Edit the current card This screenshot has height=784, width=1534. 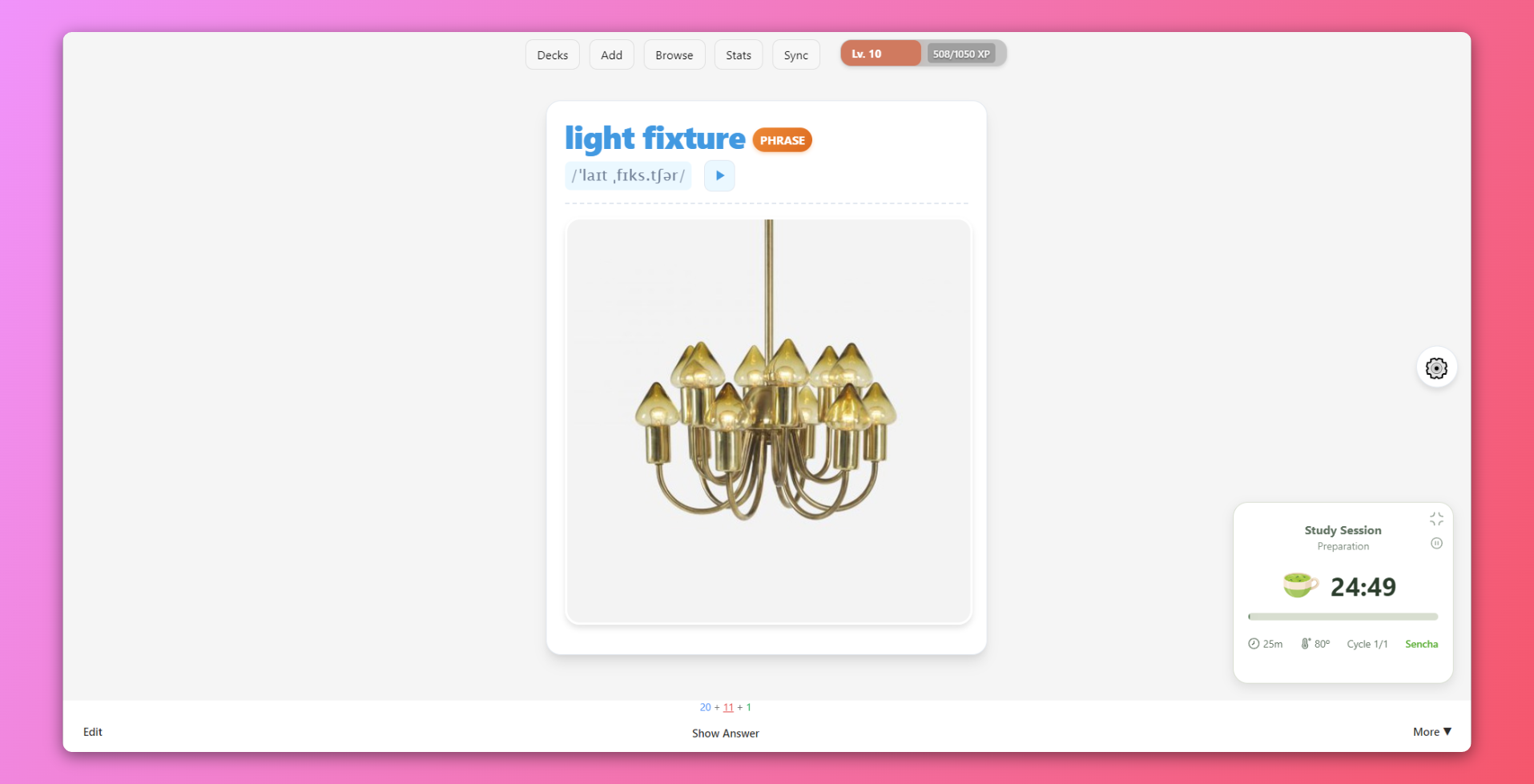(93, 732)
